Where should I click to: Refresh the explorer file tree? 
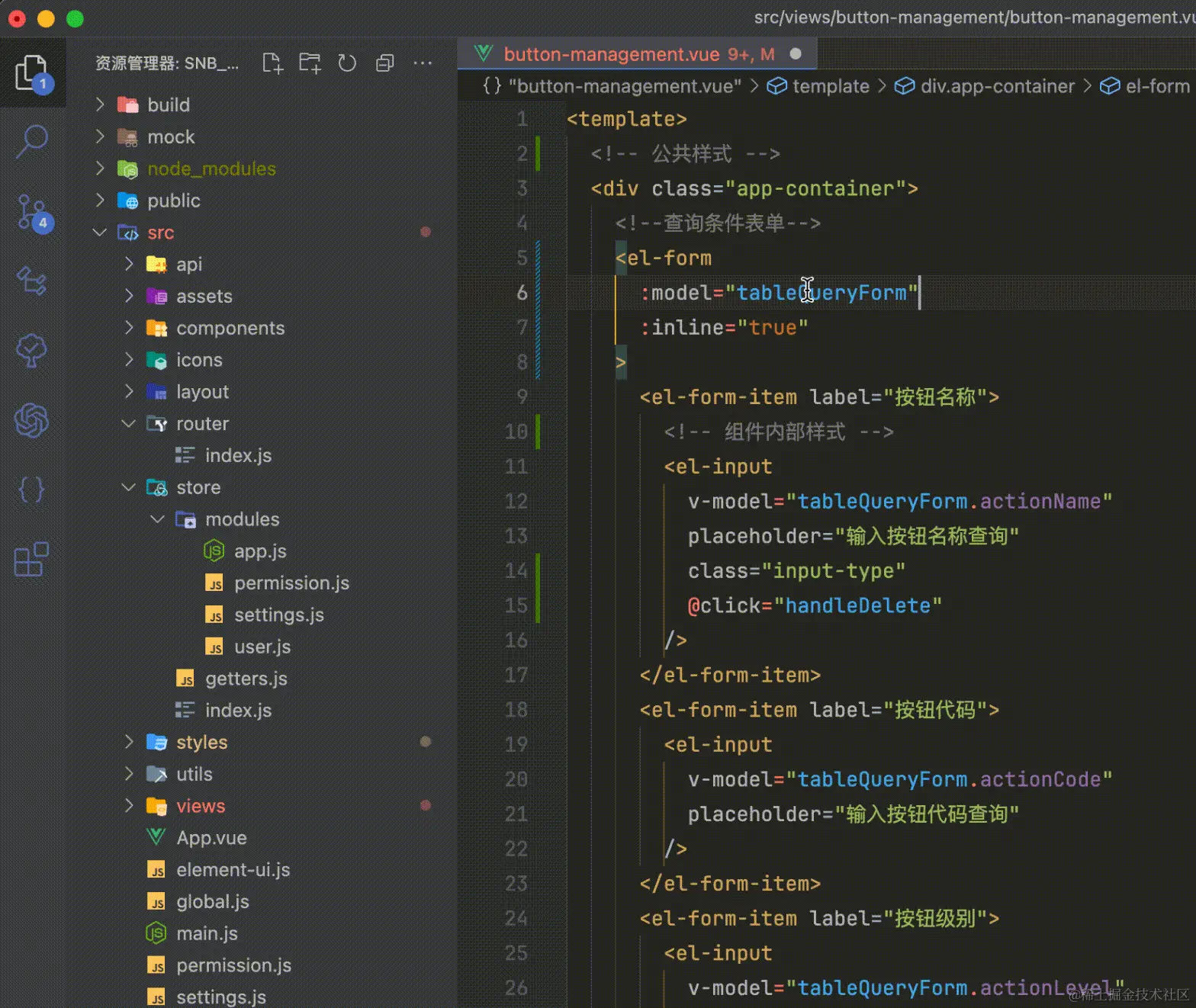coord(347,63)
